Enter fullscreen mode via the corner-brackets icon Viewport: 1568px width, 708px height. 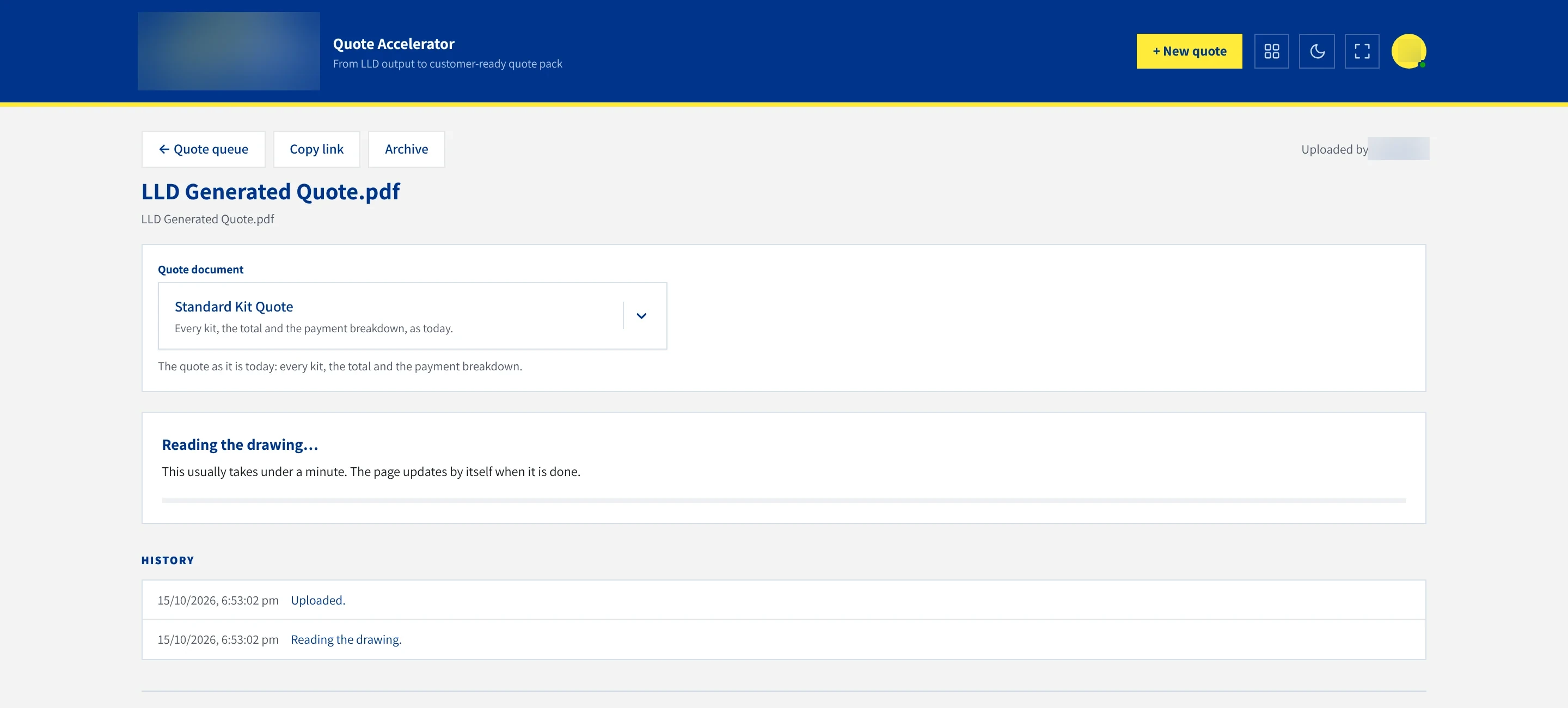pyautogui.click(x=1362, y=51)
